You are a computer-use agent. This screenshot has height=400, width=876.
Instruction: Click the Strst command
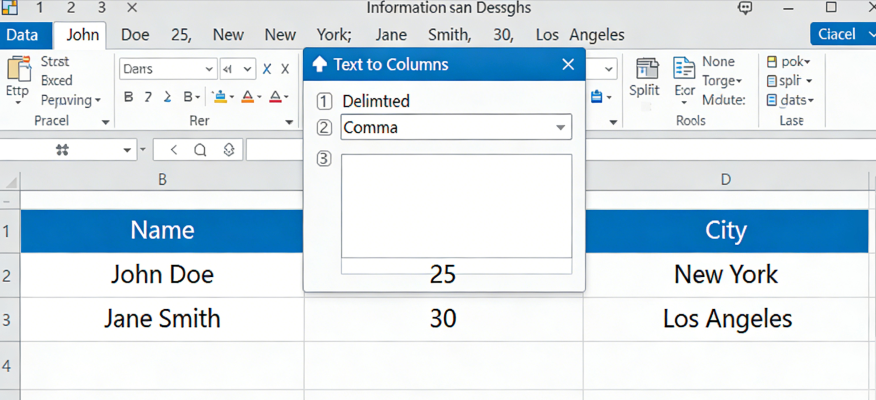(55, 61)
